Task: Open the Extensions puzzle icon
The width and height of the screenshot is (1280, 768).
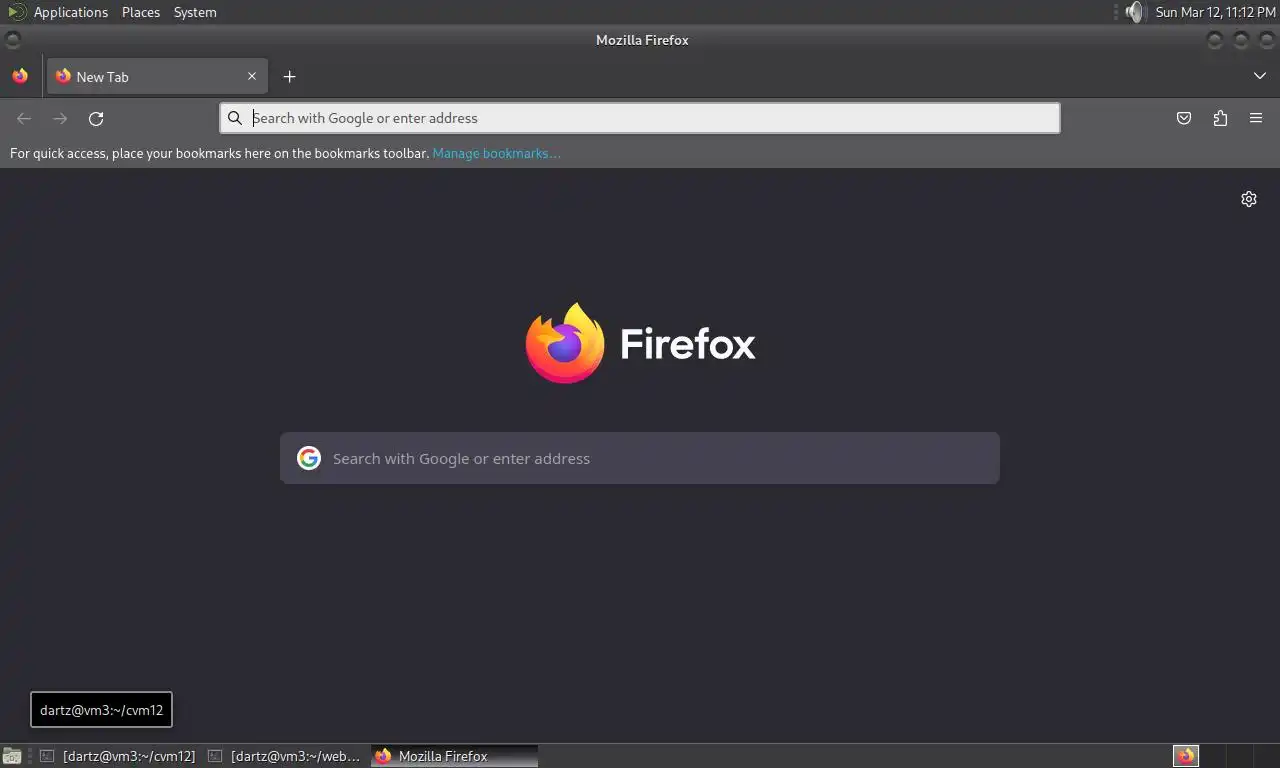Action: pyautogui.click(x=1220, y=118)
